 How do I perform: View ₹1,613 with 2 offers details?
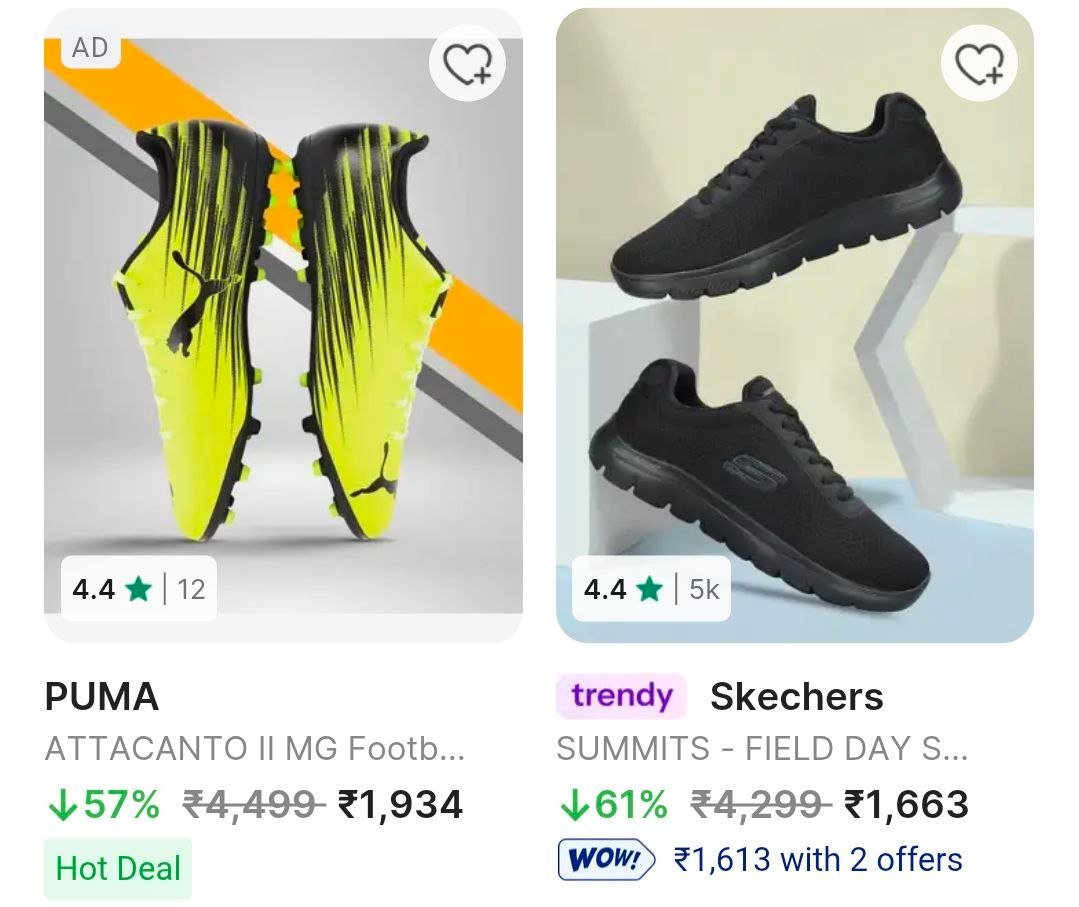point(818,859)
